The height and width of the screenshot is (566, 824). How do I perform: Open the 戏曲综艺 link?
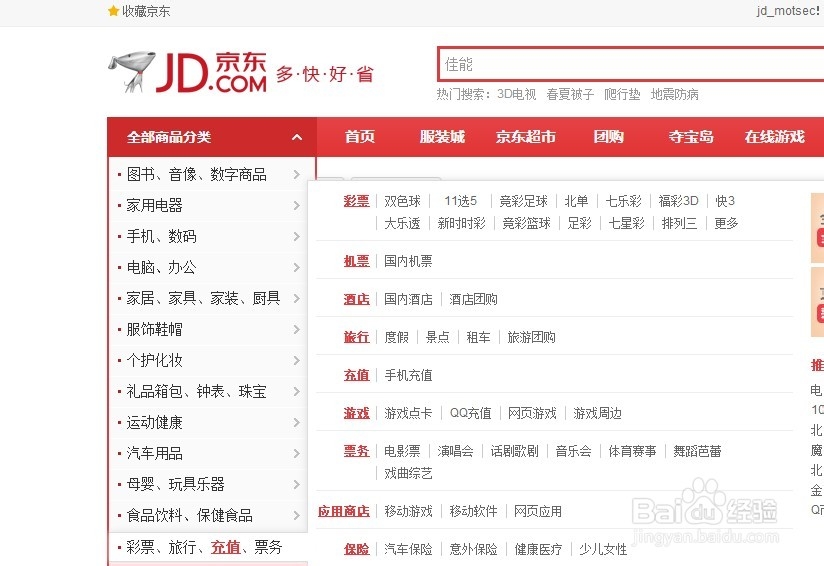(408, 474)
